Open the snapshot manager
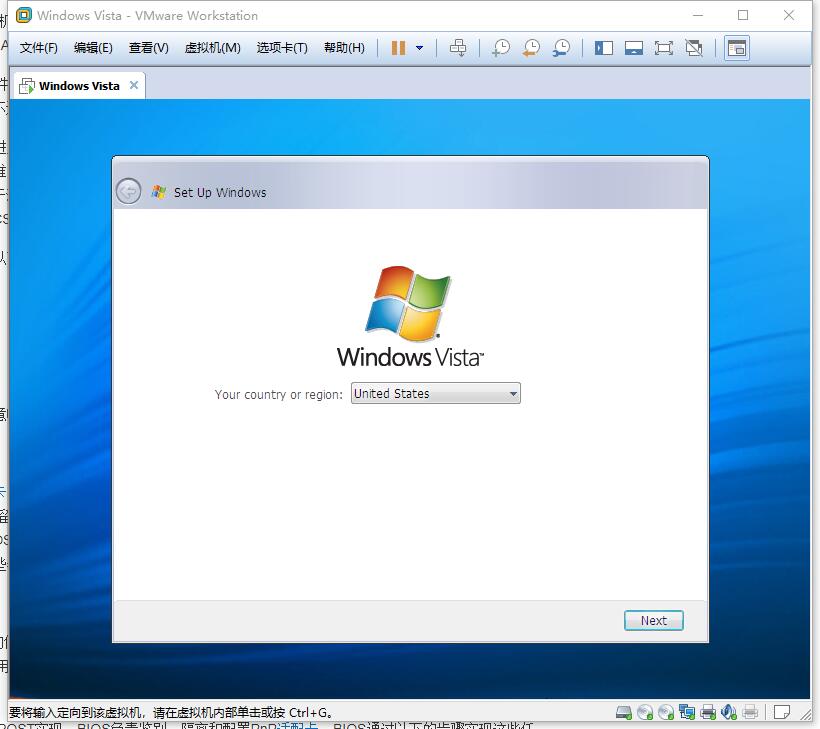This screenshot has width=820, height=729. coord(562,48)
